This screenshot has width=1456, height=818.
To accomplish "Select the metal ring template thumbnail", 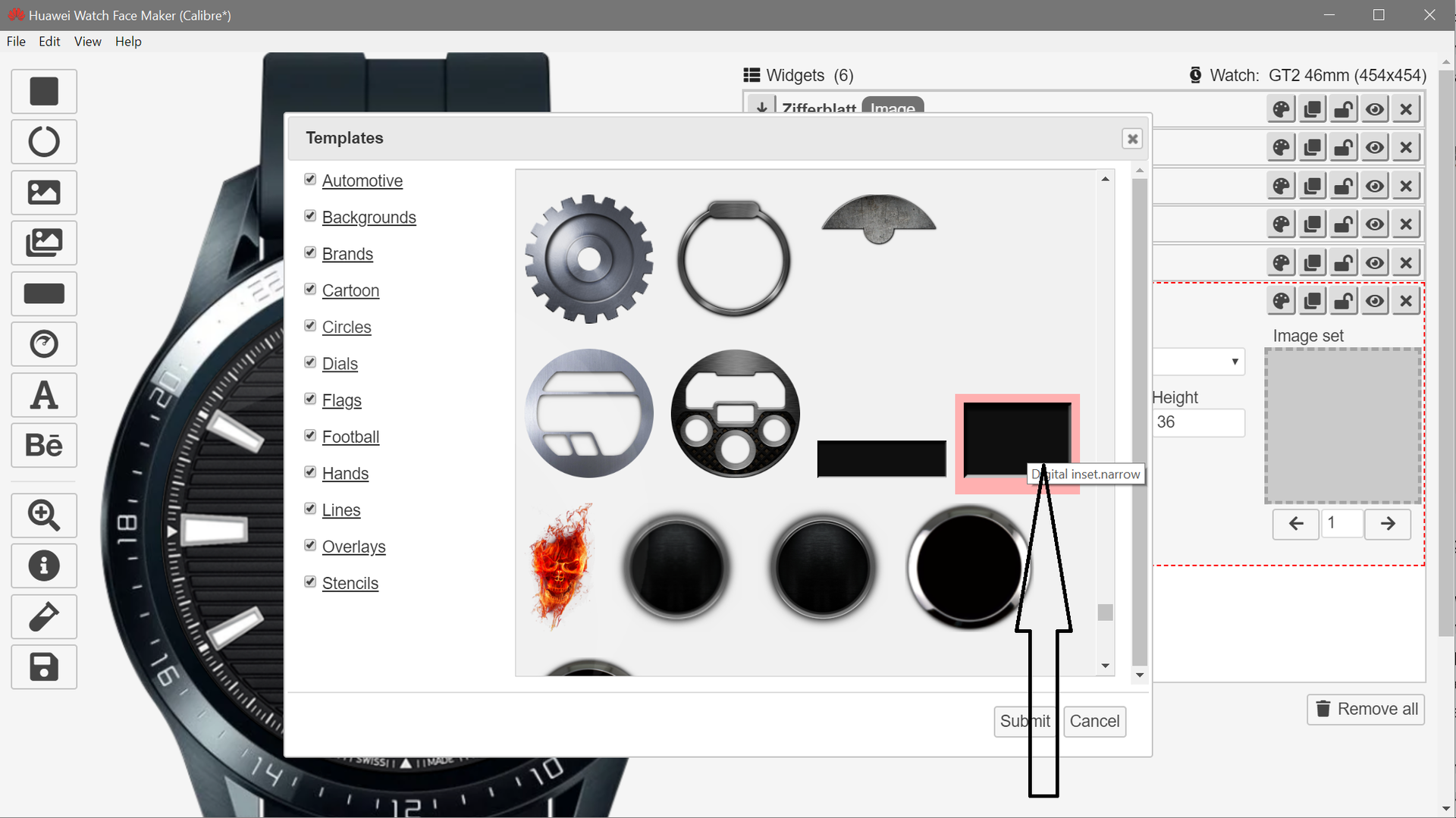I will pyautogui.click(x=734, y=258).
